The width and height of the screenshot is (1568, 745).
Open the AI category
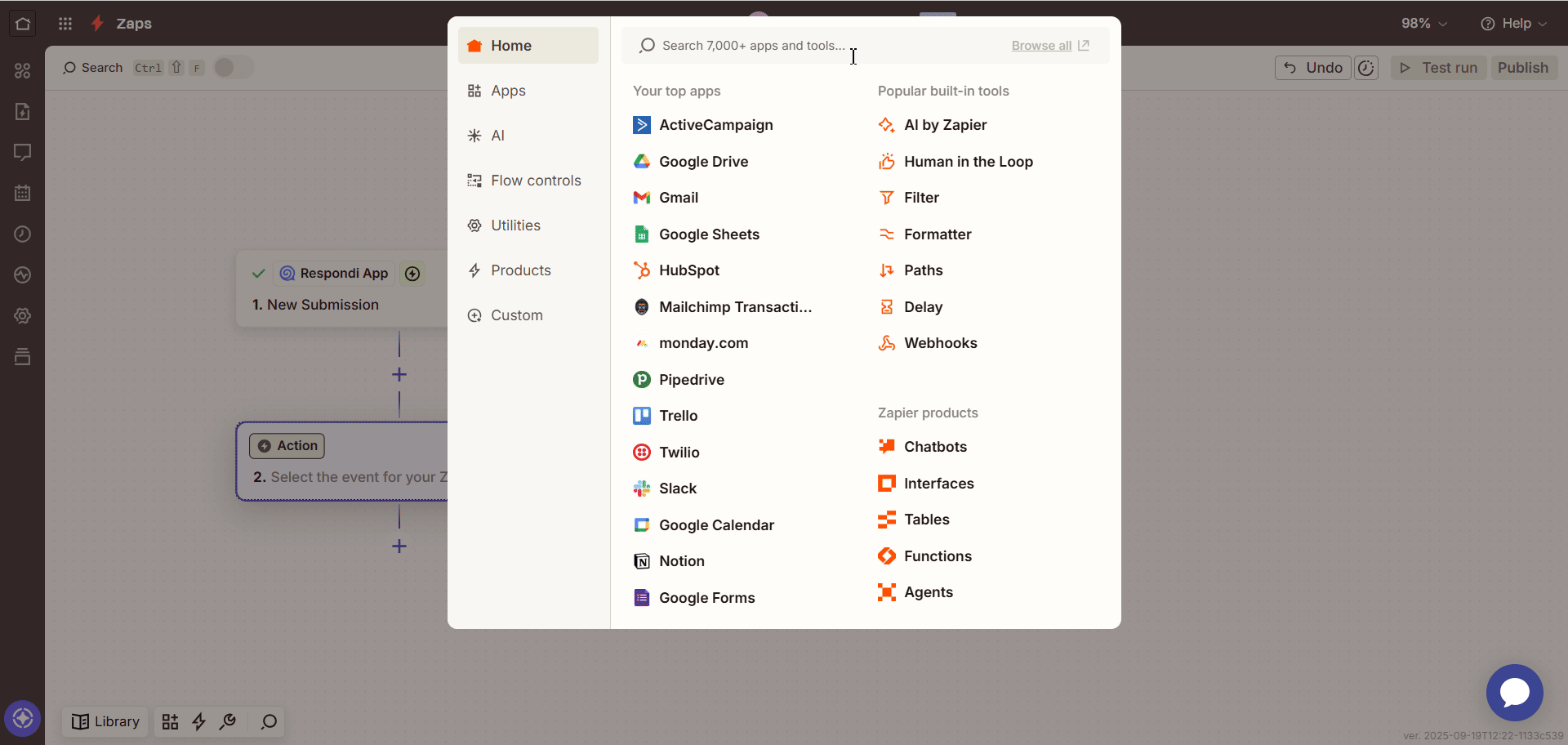coord(528,136)
